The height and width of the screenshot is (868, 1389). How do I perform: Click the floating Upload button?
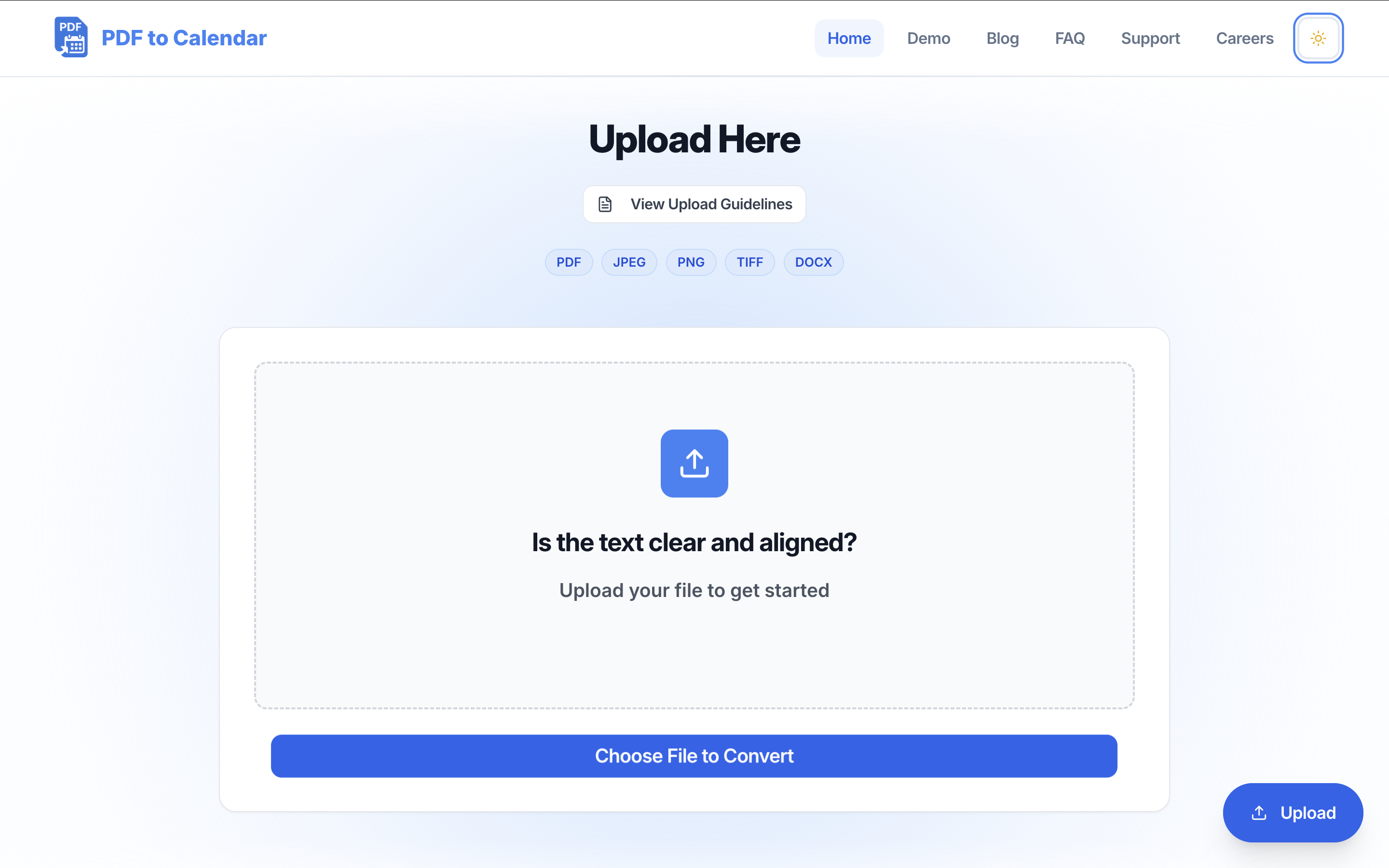1293,813
